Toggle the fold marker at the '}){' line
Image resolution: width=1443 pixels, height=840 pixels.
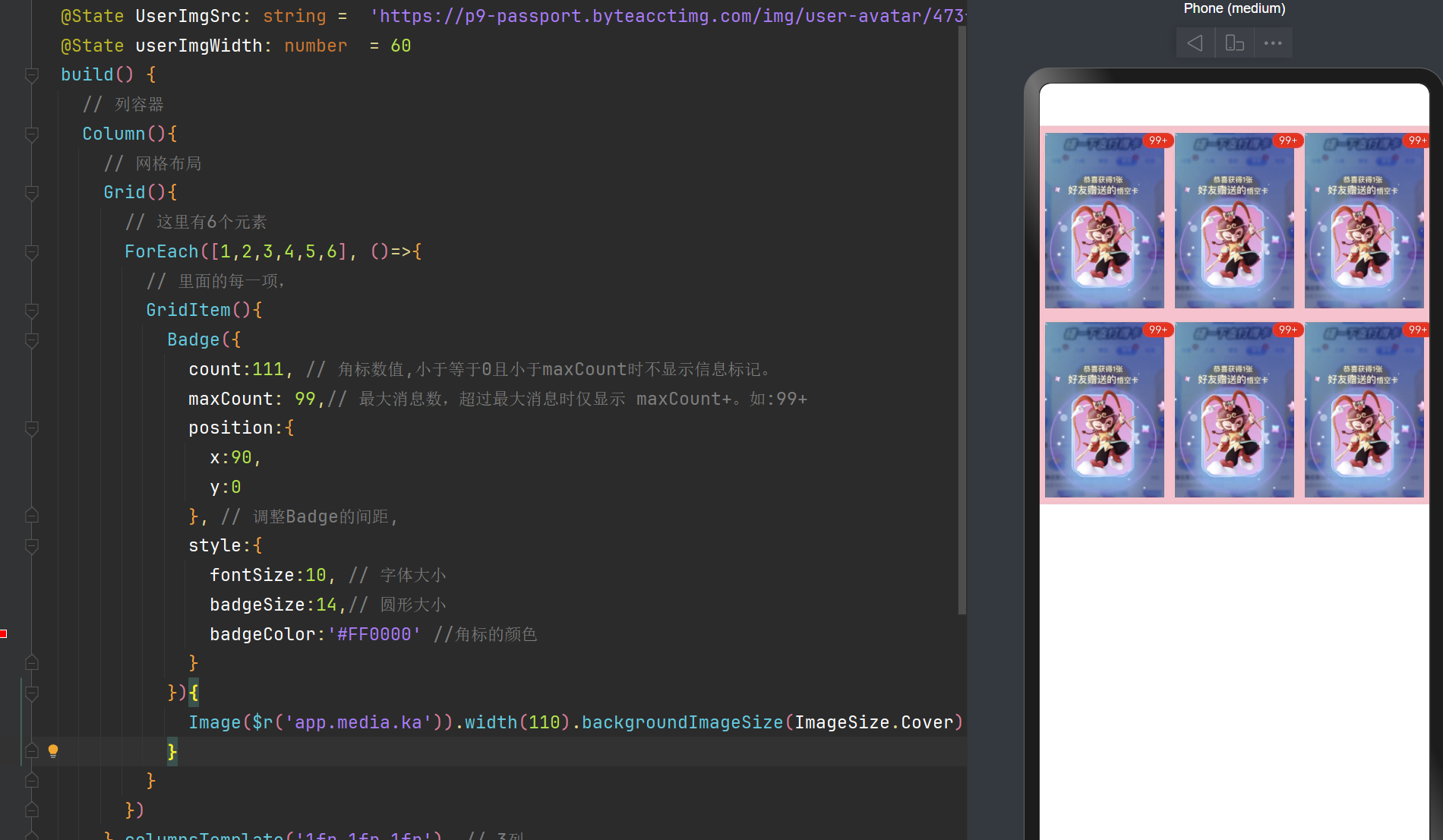pyautogui.click(x=32, y=693)
